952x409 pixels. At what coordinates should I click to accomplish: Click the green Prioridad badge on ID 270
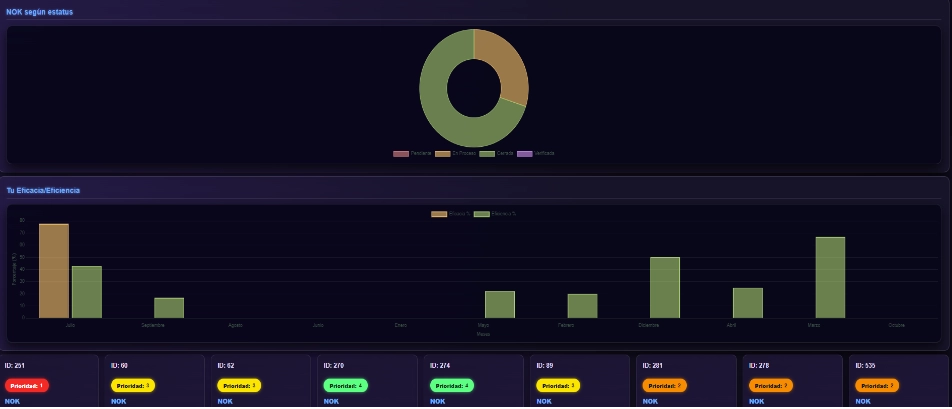click(345, 385)
